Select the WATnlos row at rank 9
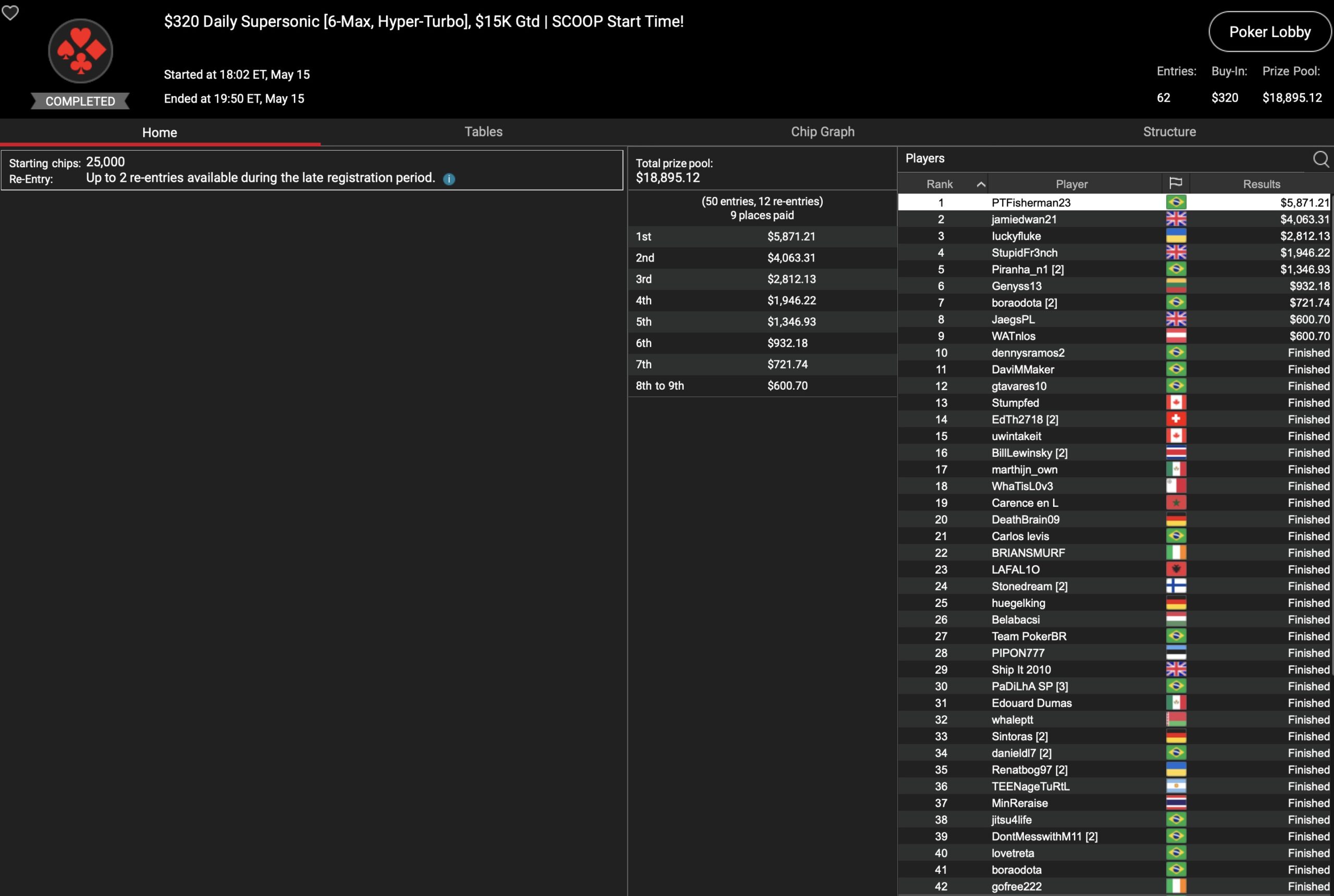This screenshot has width=1334, height=896. tap(1013, 336)
